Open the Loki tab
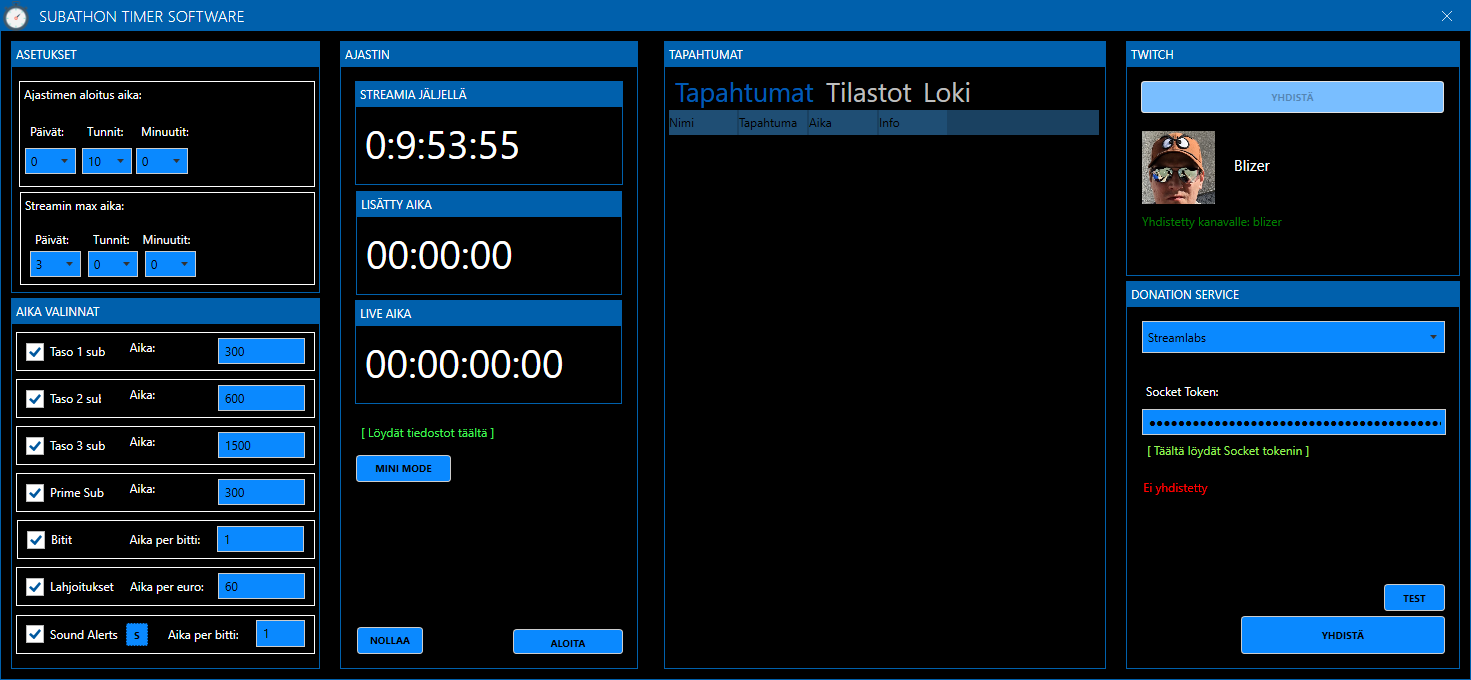1471x680 pixels. (946, 93)
